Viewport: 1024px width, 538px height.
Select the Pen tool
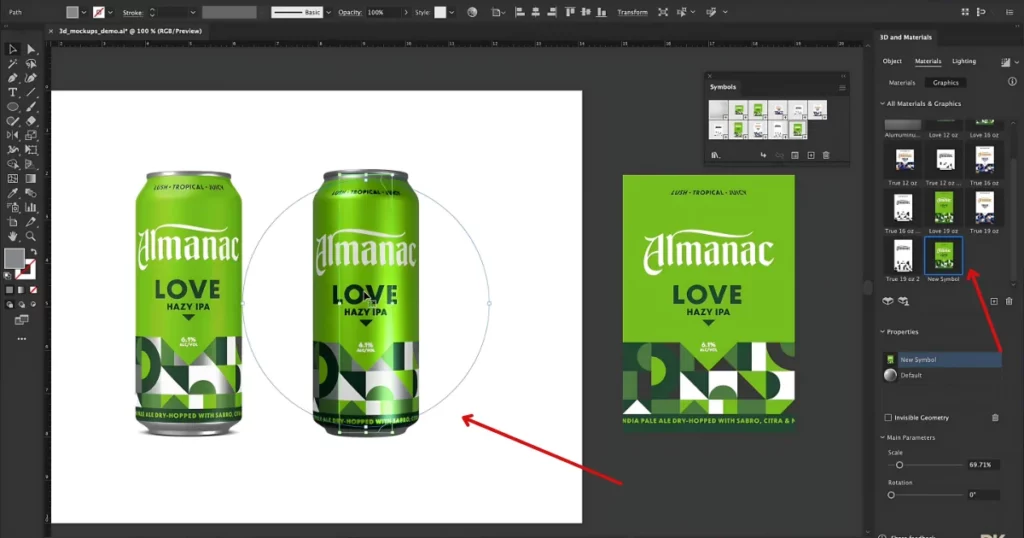point(12,78)
